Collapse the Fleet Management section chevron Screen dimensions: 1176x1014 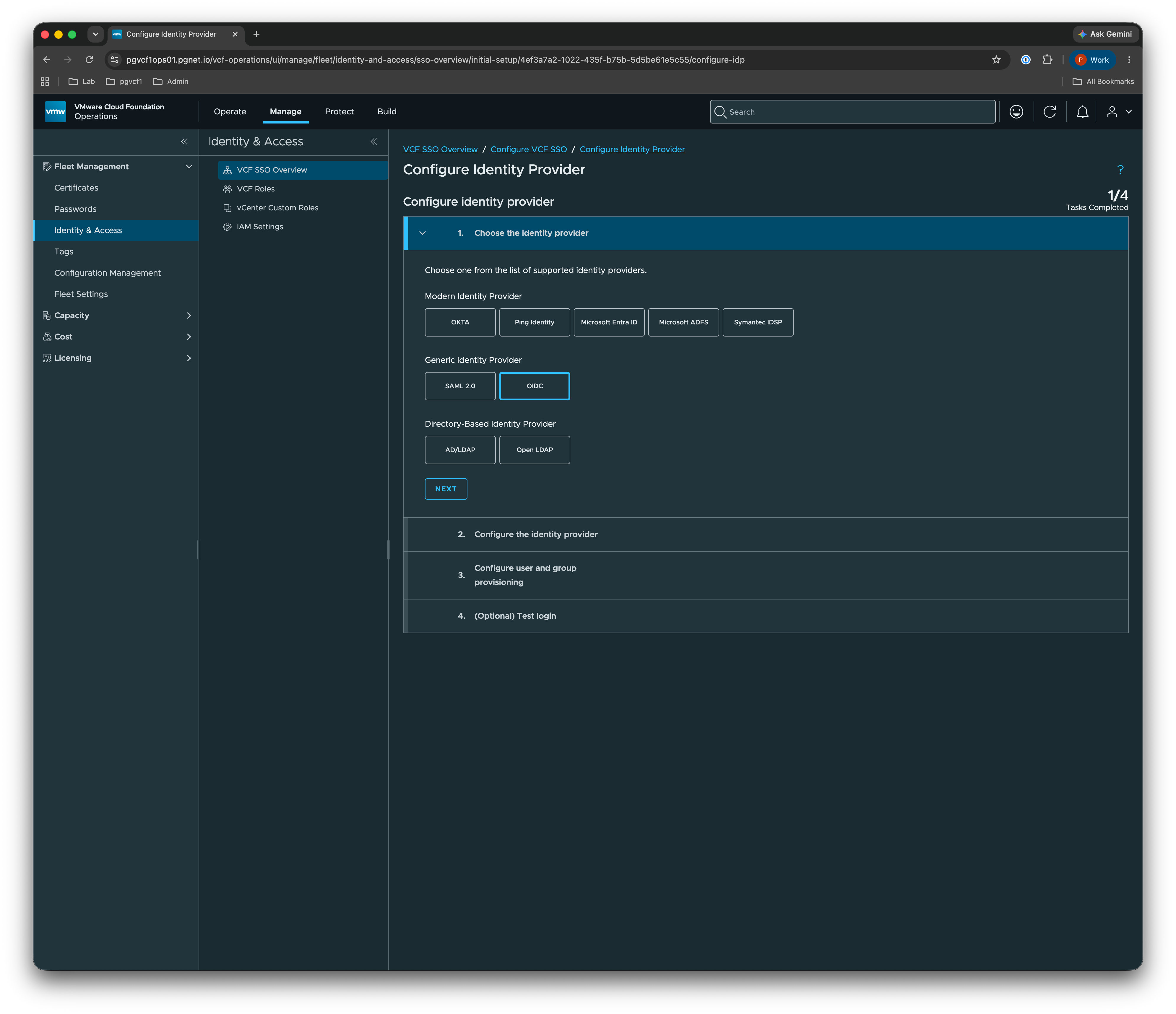(189, 166)
